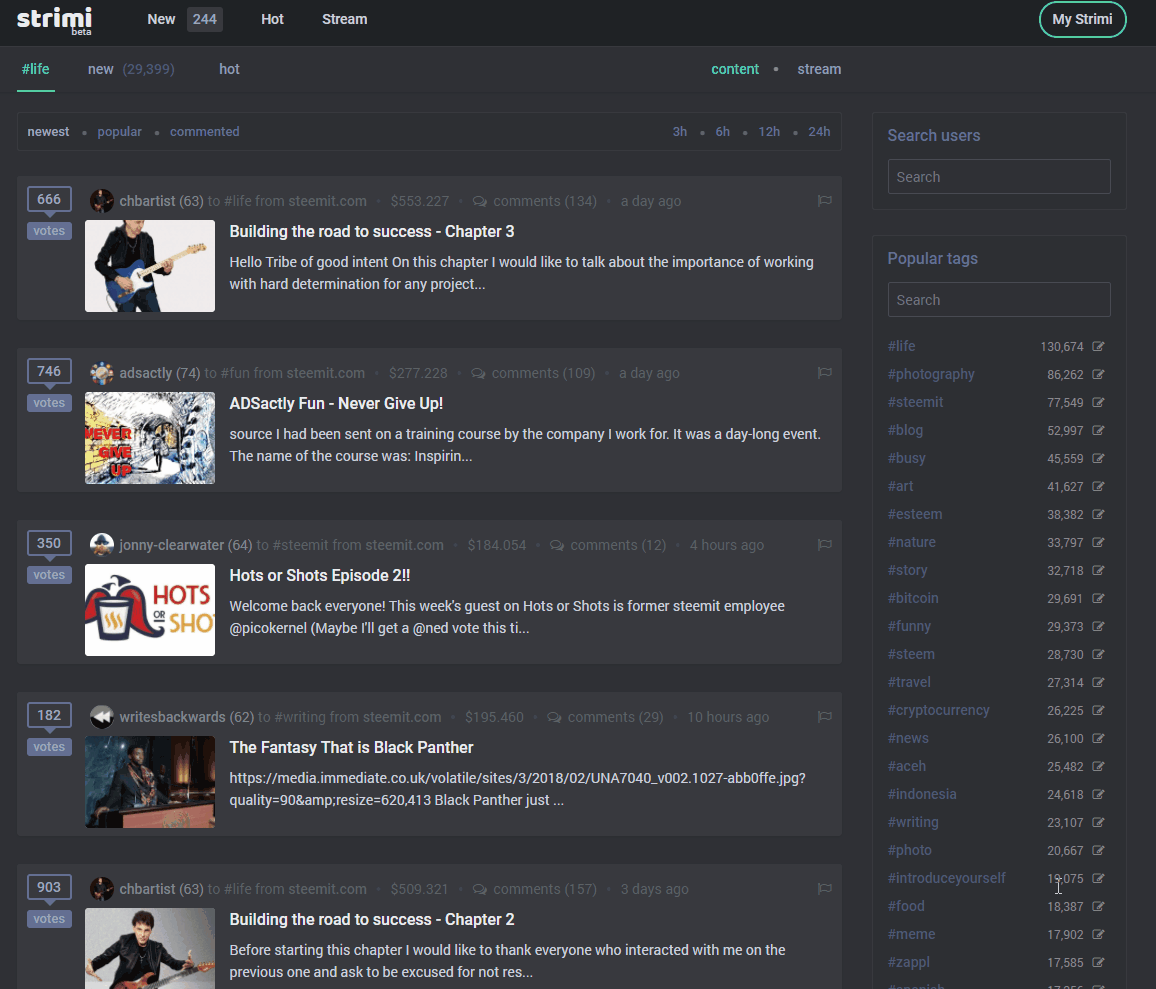Open the Never Give Up post thumbnail
The width and height of the screenshot is (1156, 989).
(x=150, y=438)
